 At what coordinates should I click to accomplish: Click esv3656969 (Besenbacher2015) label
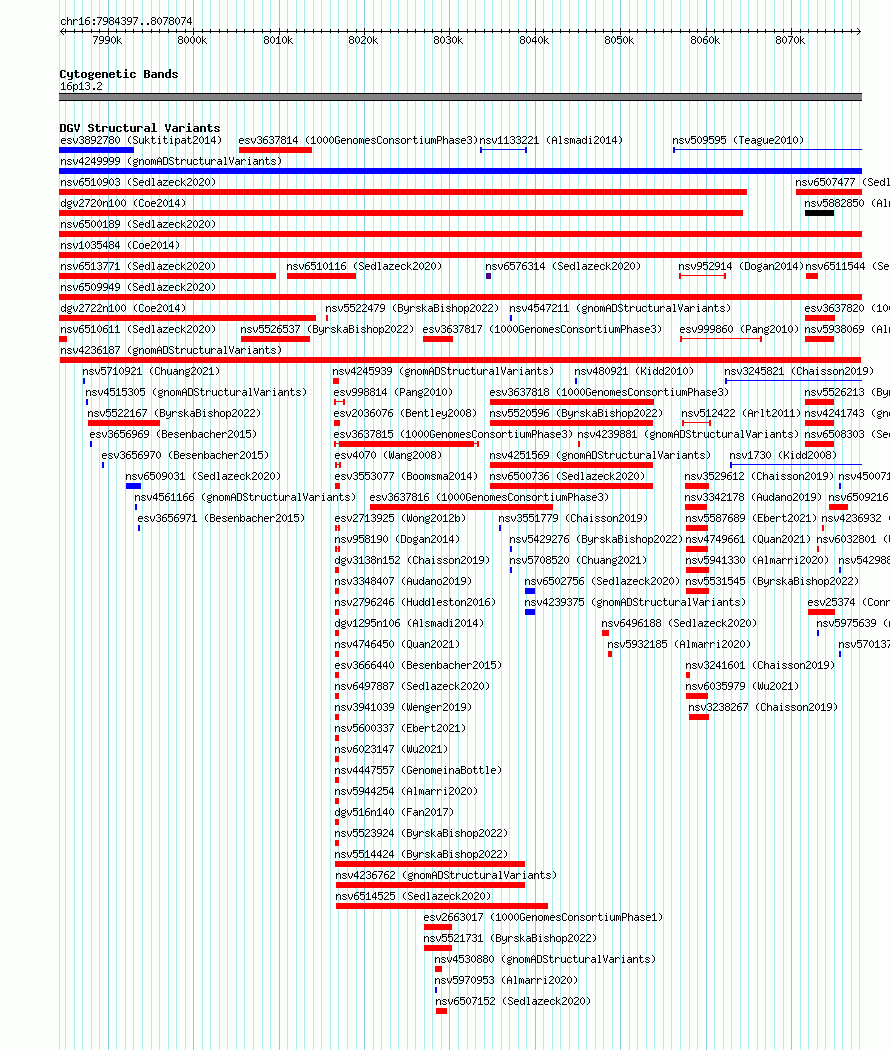(173, 434)
